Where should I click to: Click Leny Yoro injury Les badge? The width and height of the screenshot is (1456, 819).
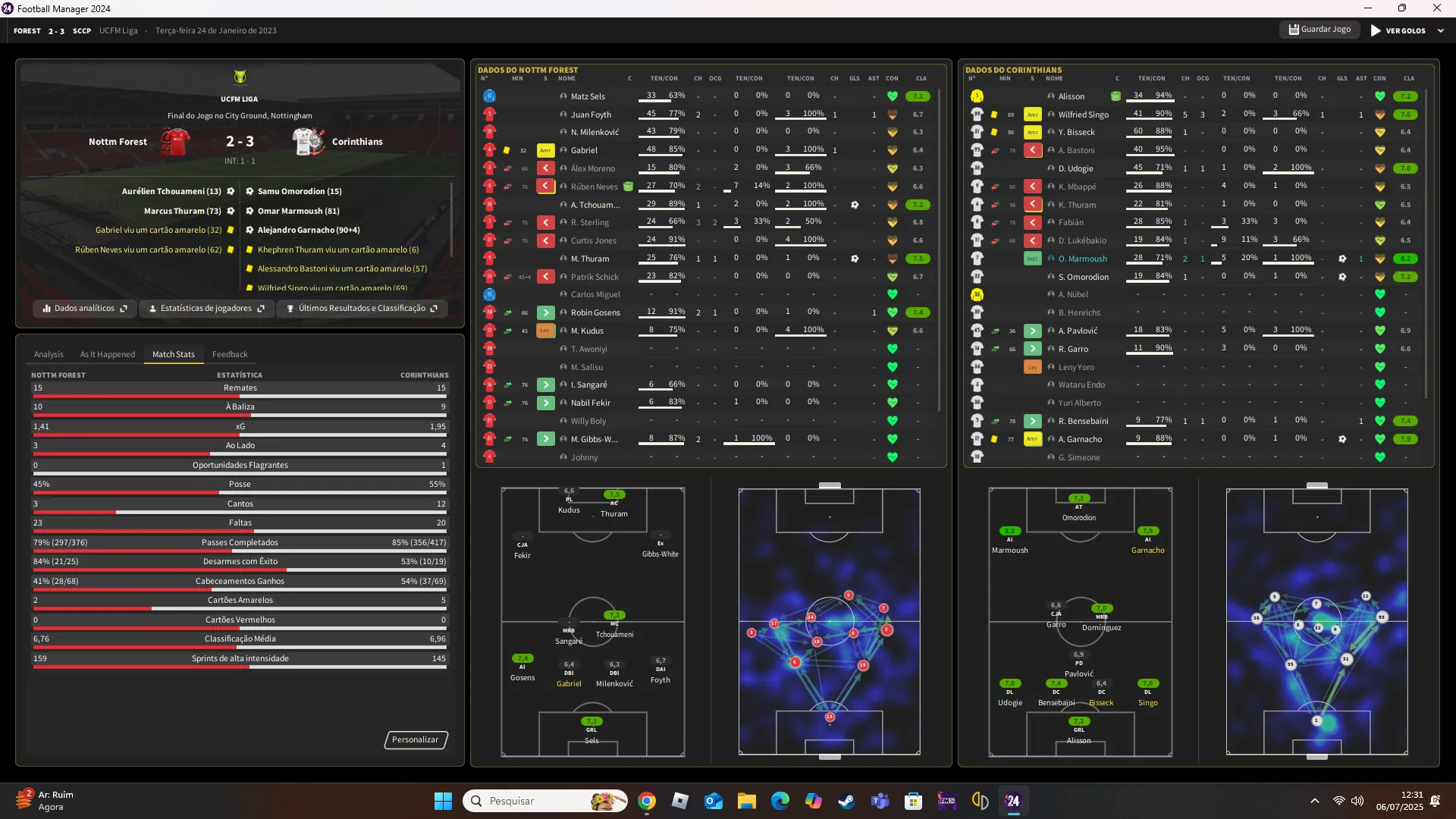point(1032,367)
